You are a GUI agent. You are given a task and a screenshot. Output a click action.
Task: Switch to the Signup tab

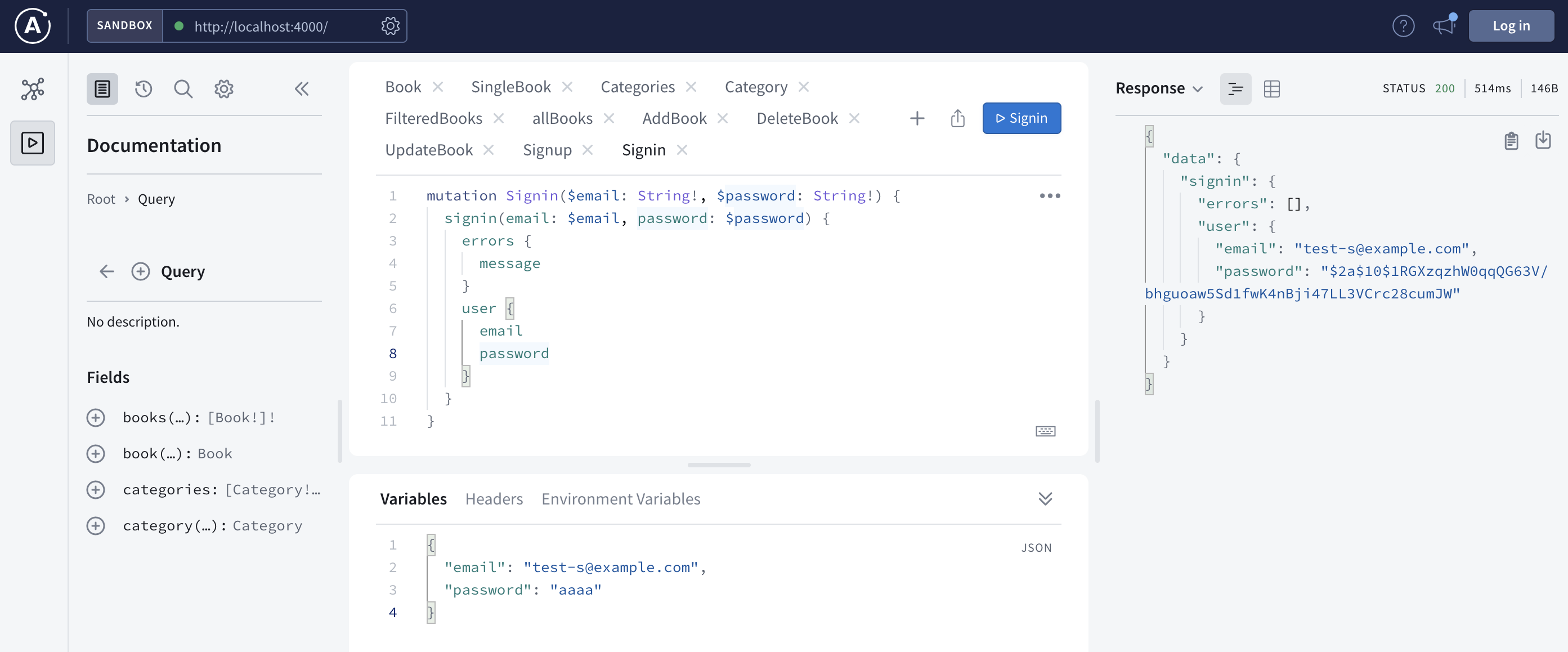(546, 150)
